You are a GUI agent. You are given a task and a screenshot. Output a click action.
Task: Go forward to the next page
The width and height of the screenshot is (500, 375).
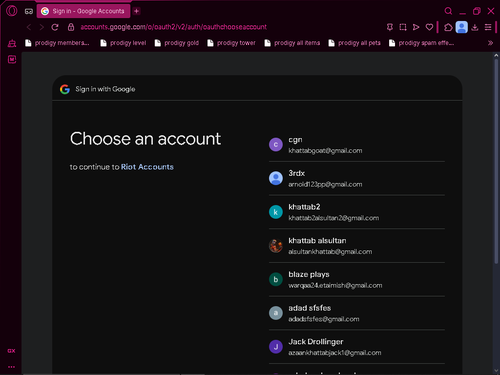(42, 27)
